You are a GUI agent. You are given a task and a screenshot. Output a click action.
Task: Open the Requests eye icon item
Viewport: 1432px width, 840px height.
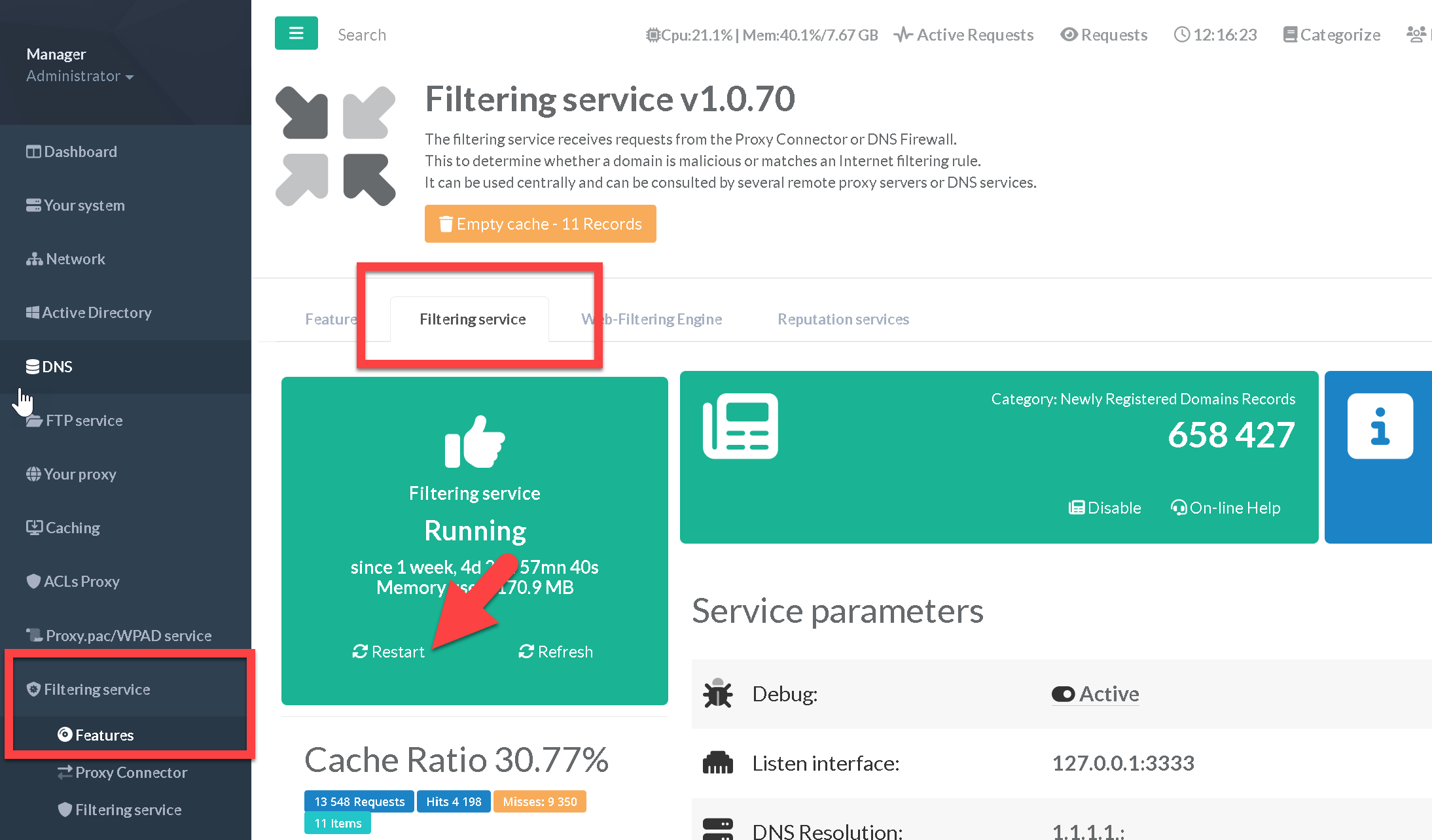(x=1104, y=35)
